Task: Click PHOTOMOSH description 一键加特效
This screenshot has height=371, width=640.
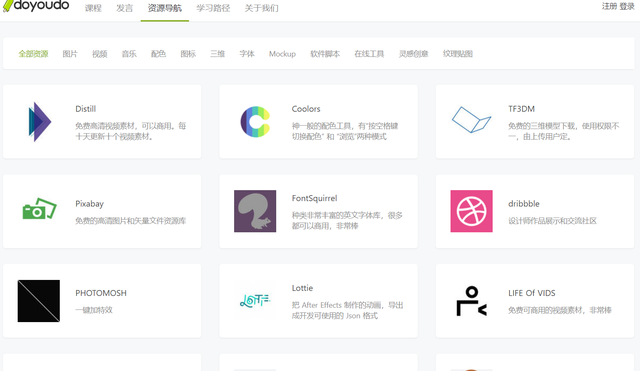Action: pos(94,310)
